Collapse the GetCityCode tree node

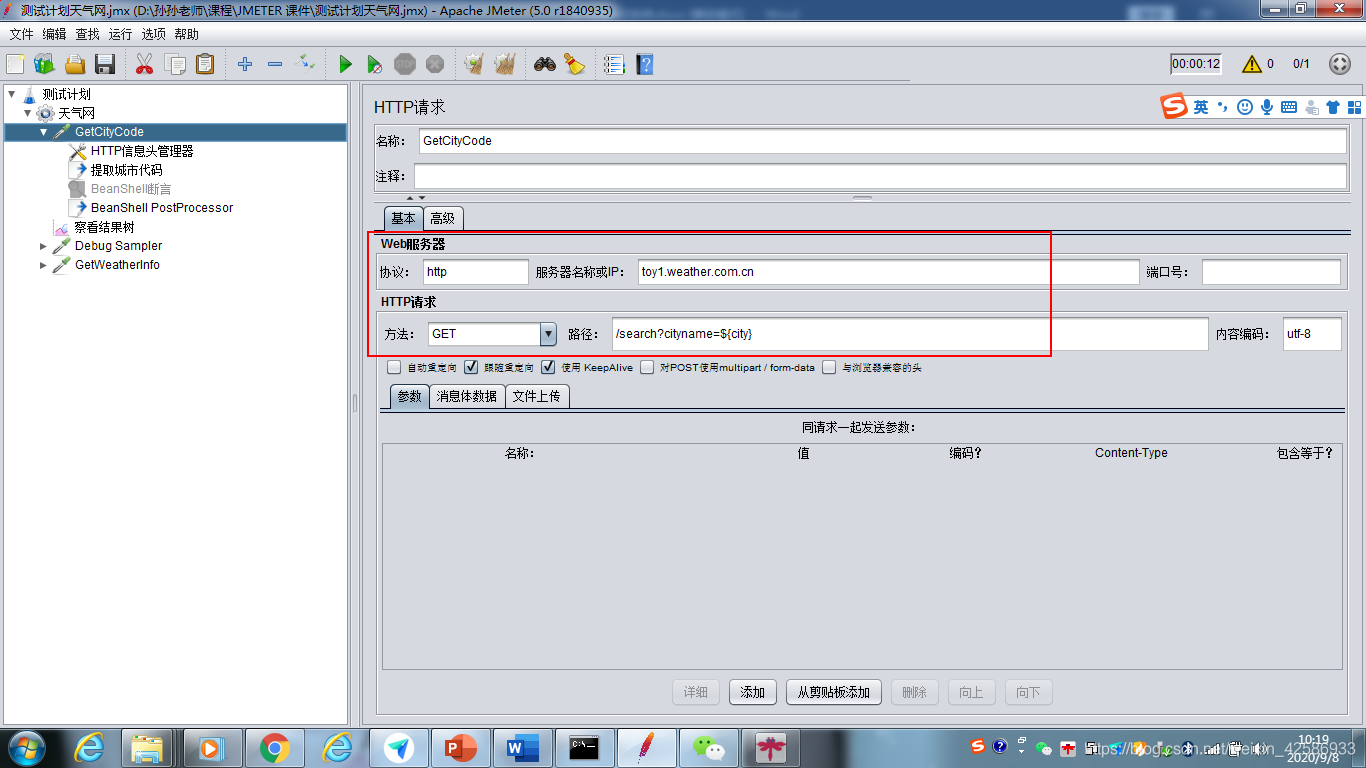pos(44,132)
